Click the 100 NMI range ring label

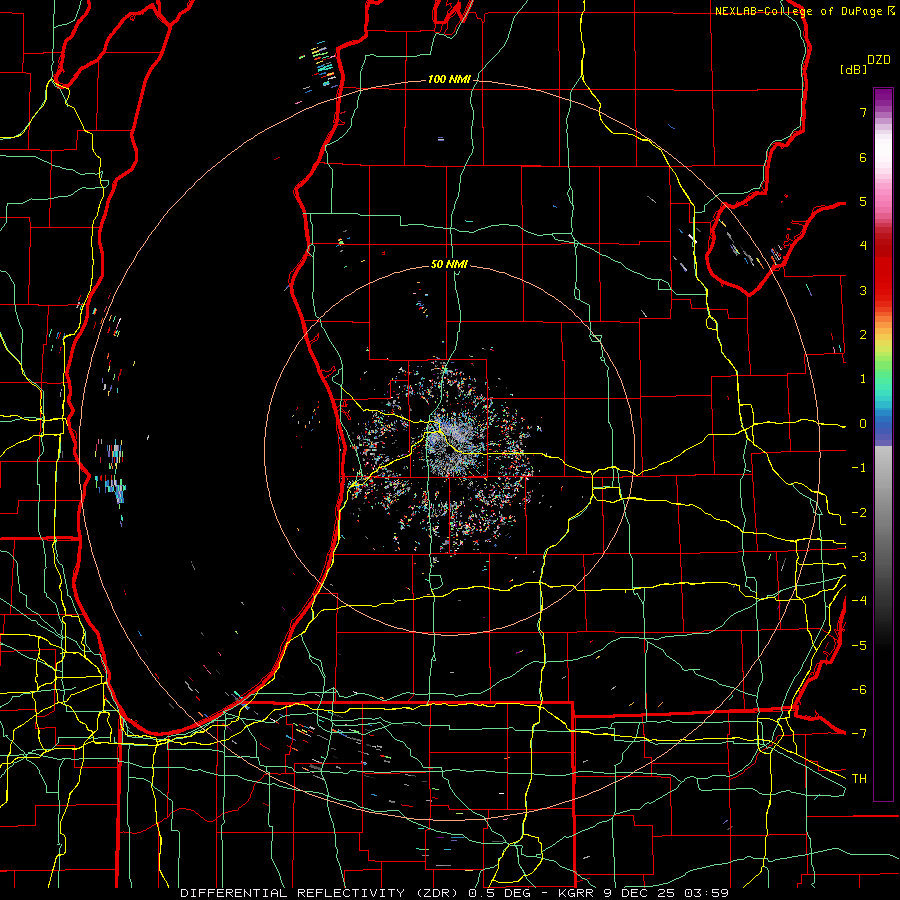click(x=449, y=79)
